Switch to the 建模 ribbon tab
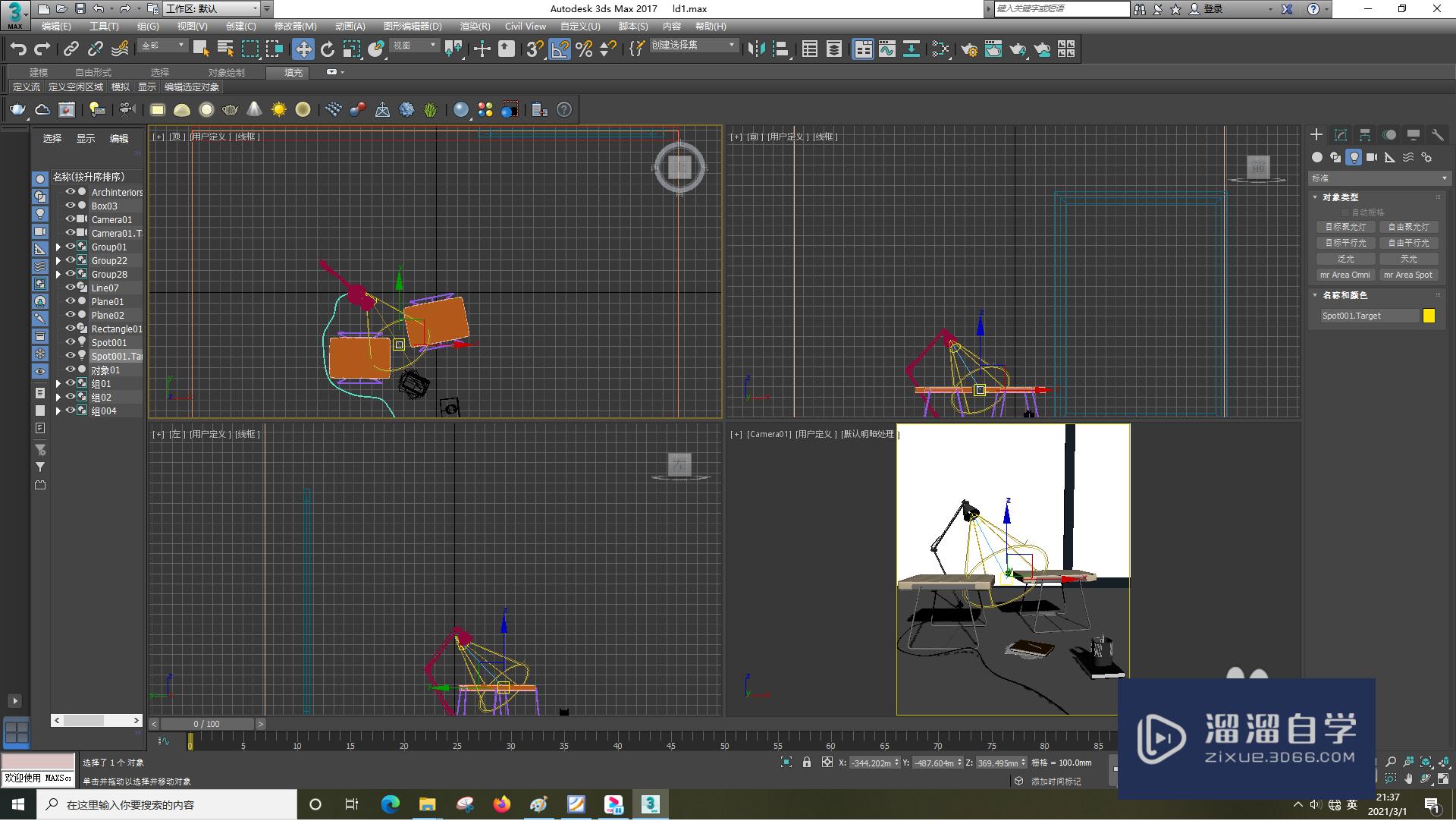1456x821 pixels. point(39,72)
